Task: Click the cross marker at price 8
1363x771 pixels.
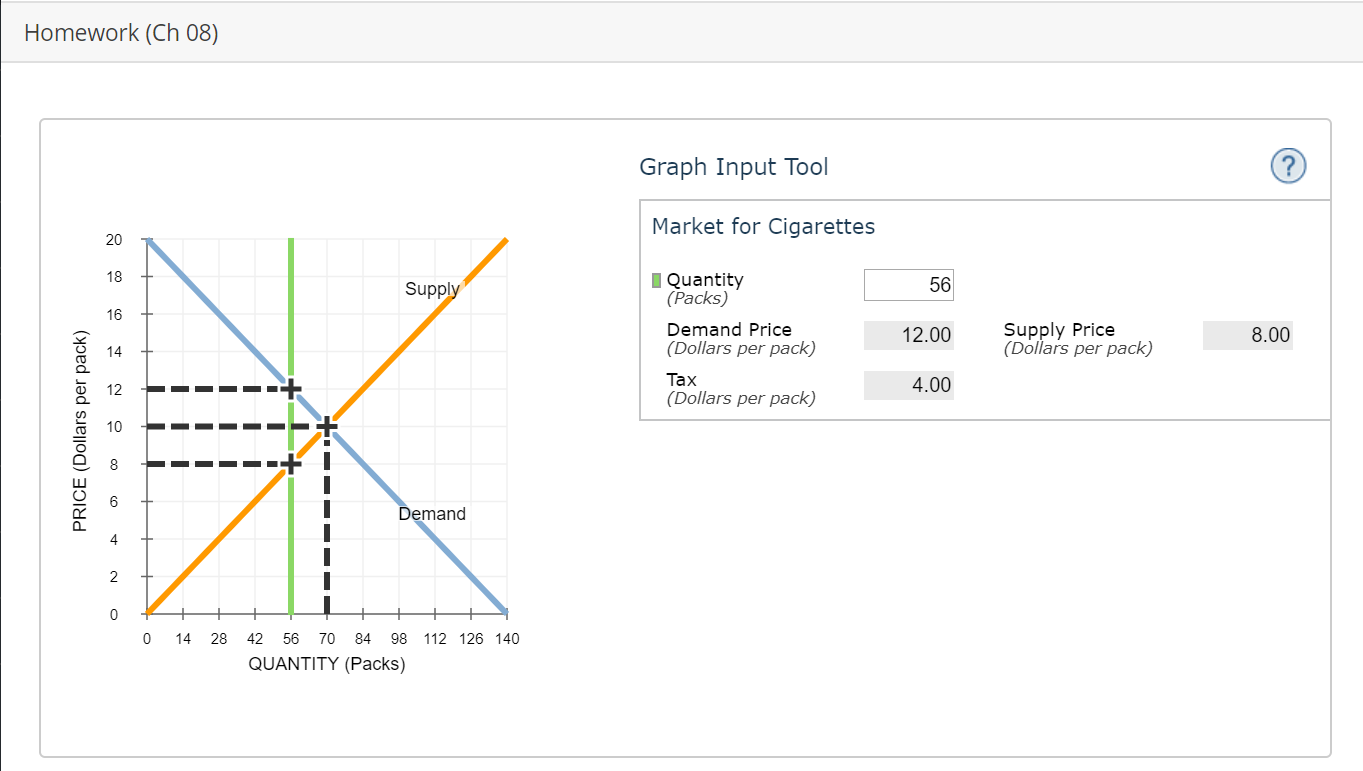Action: click(x=291, y=464)
